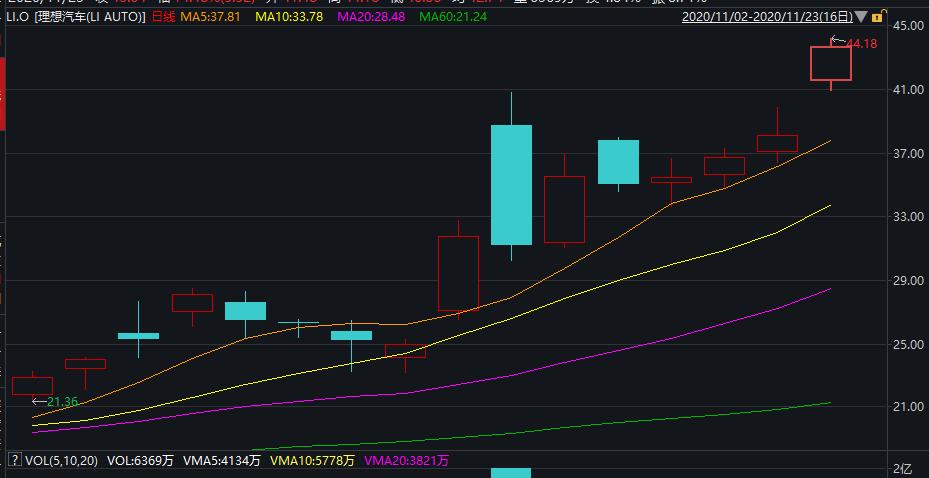Expand the date range dropdown triangle
This screenshot has width=929, height=478.
click(861, 17)
